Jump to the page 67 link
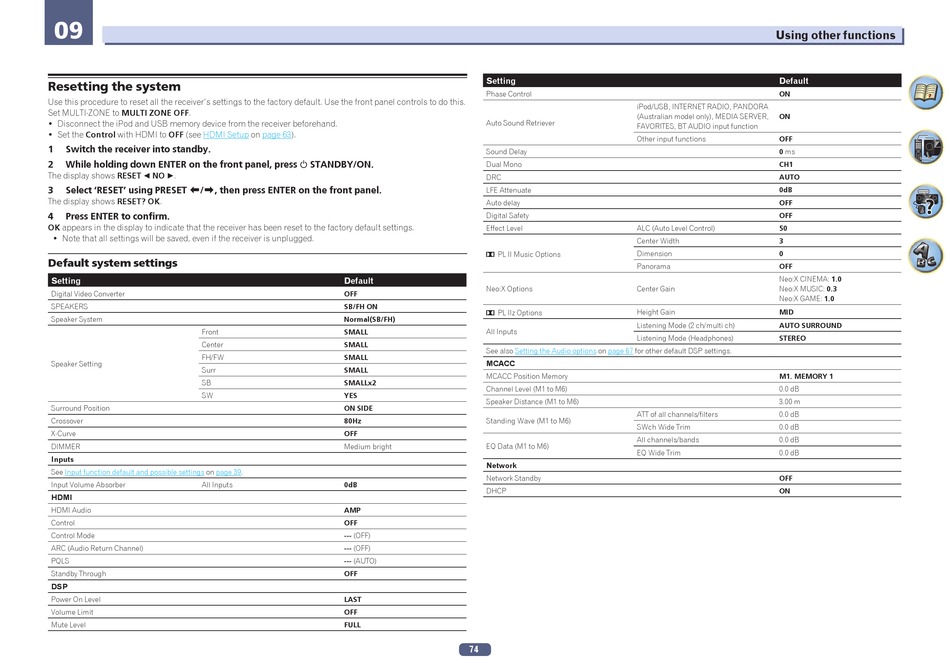 [x=620, y=351]
